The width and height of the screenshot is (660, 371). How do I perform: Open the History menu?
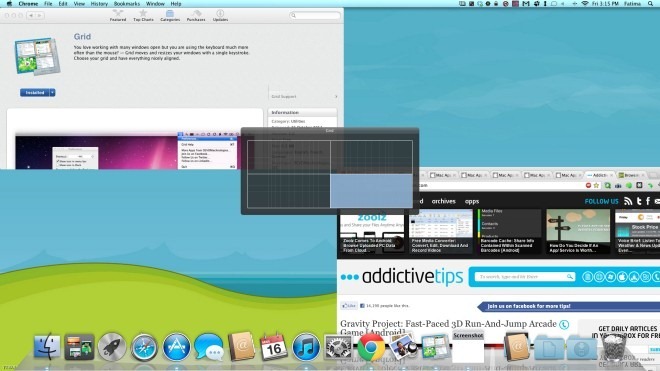[99, 4]
